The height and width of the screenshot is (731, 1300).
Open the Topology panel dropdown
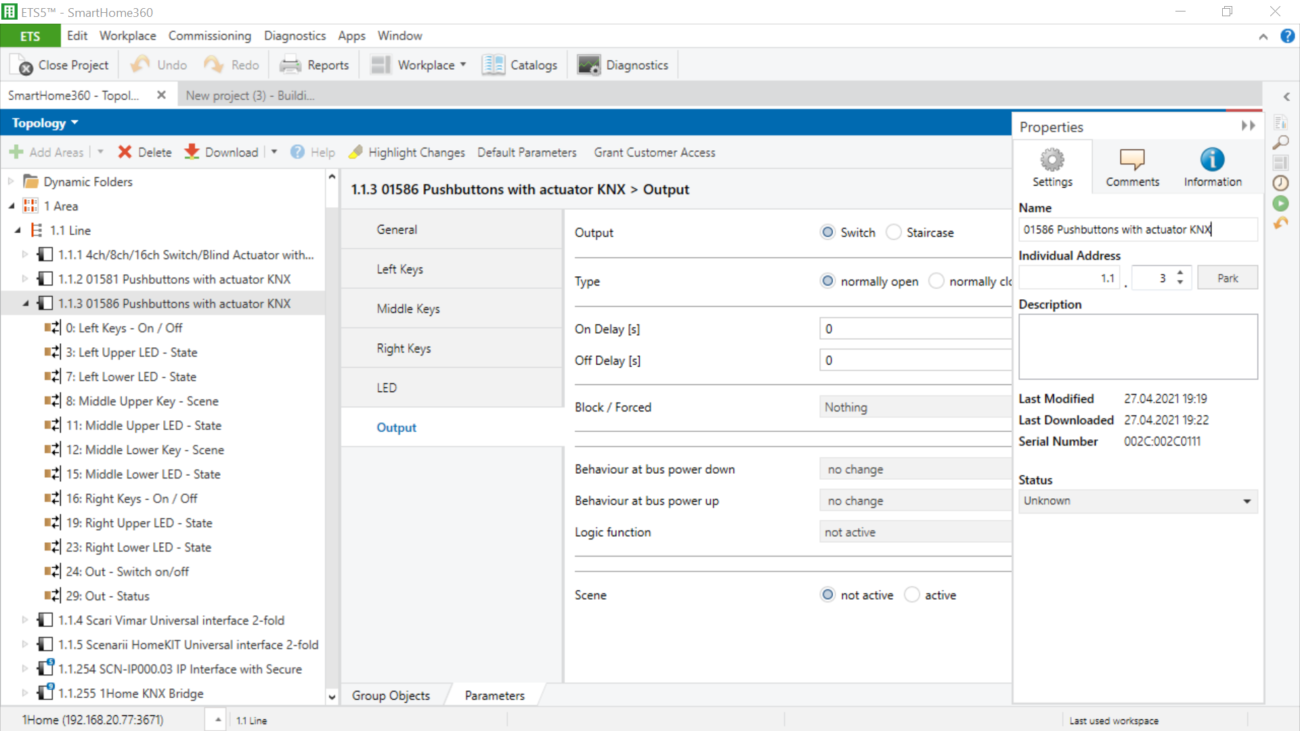pyautogui.click(x=45, y=123)
